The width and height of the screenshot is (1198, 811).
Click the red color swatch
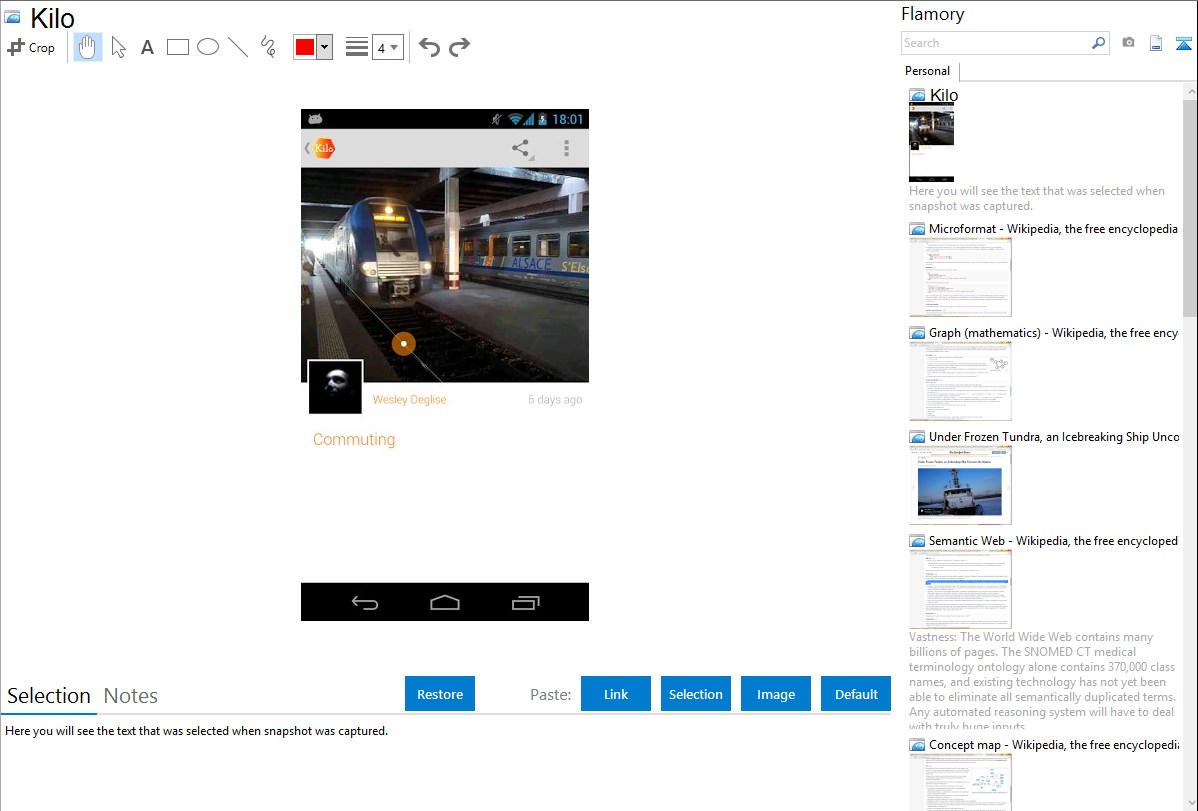pos(305,47)
